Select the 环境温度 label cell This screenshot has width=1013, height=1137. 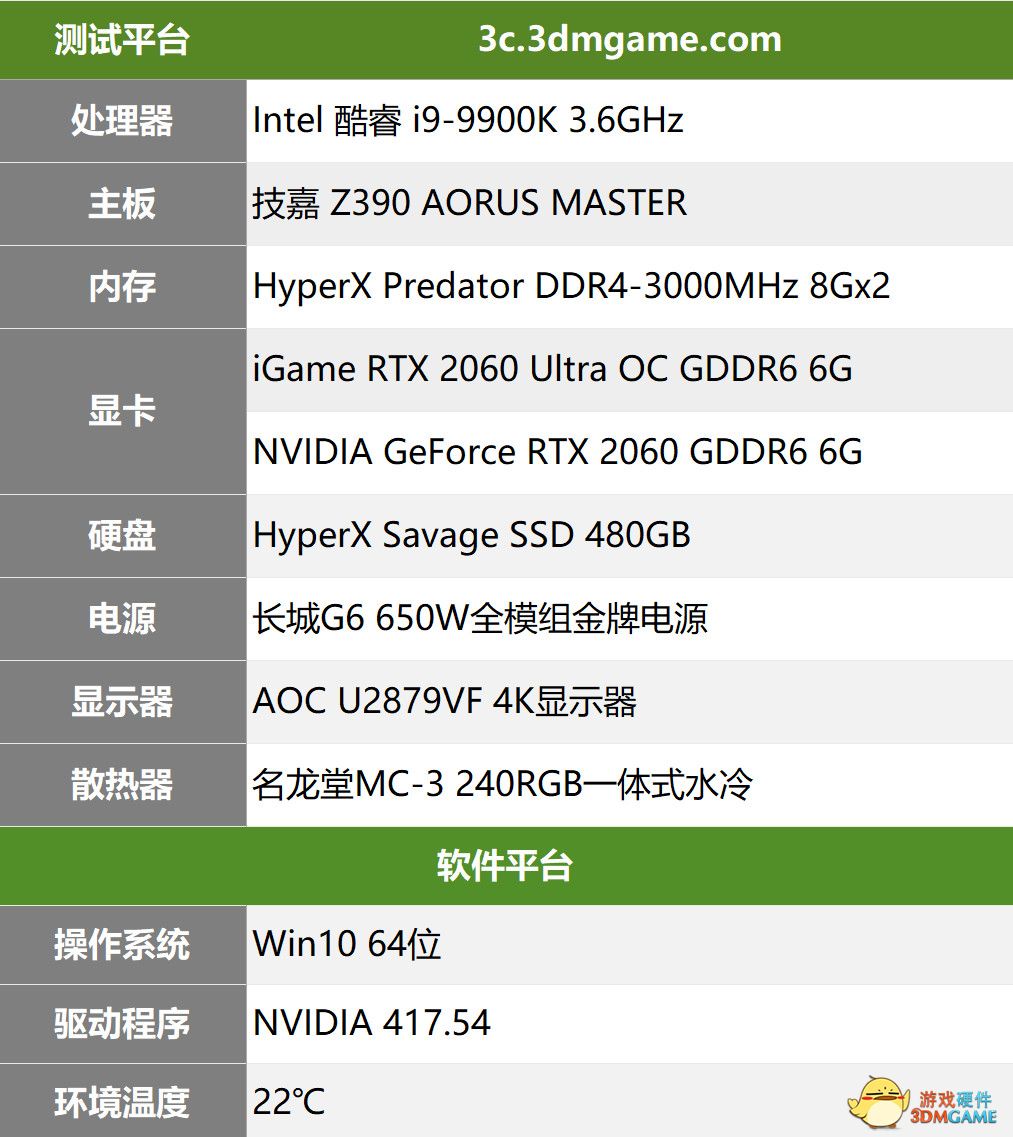[x=123, y=1101]
